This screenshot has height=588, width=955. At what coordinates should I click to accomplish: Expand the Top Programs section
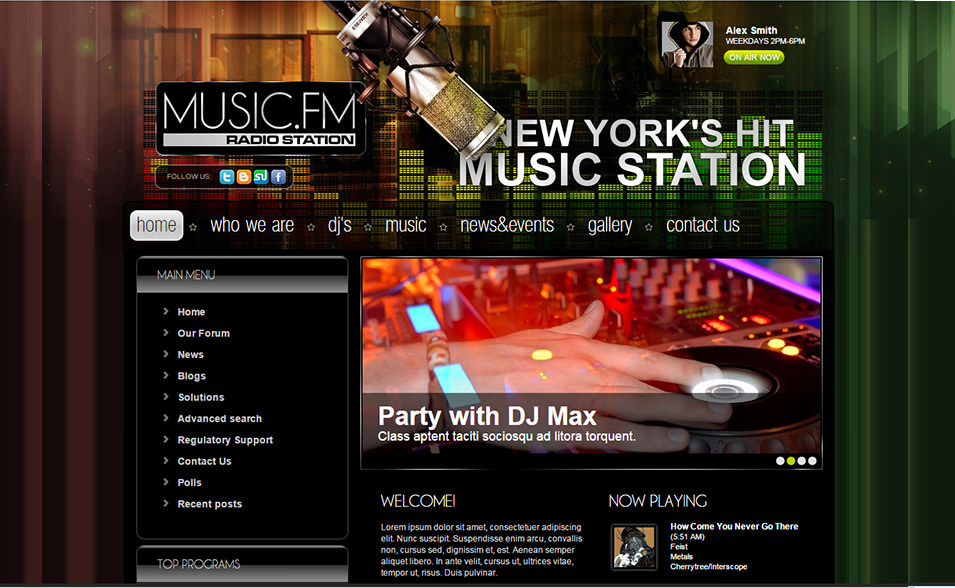[197, 564]
